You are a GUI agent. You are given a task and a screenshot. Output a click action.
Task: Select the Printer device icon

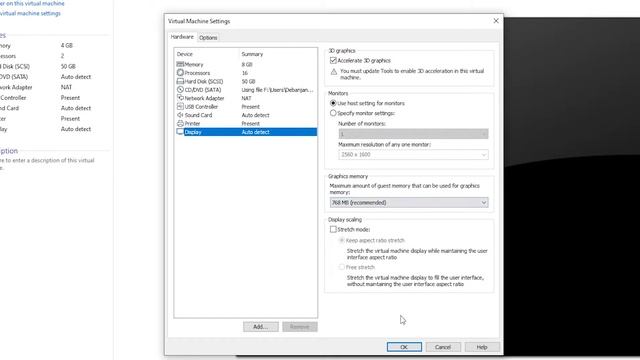[180, 123]
